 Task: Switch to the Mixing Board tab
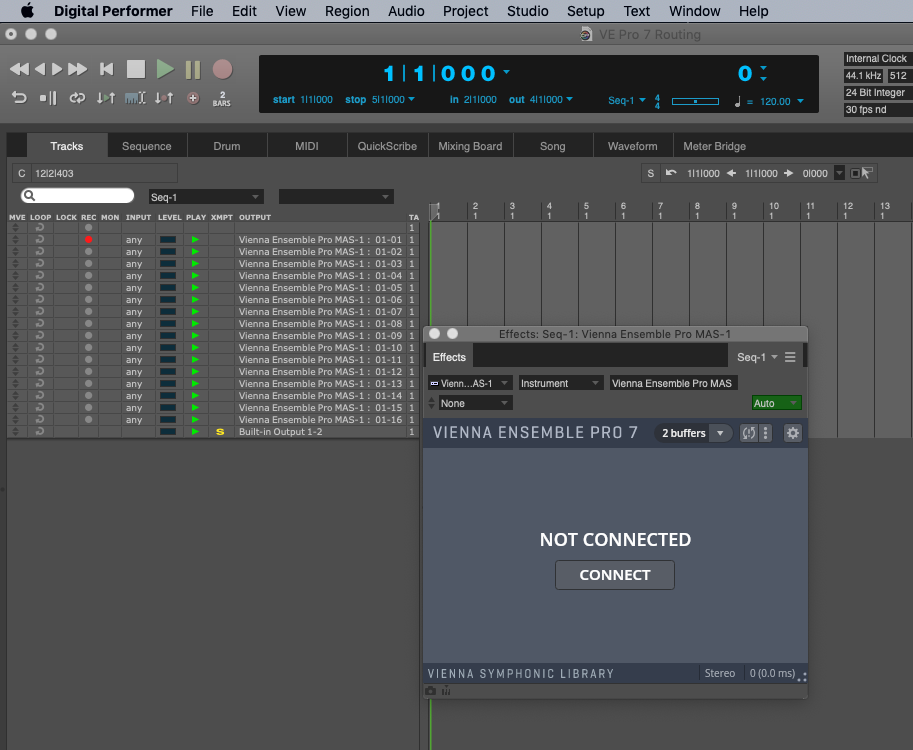point(470,146)
